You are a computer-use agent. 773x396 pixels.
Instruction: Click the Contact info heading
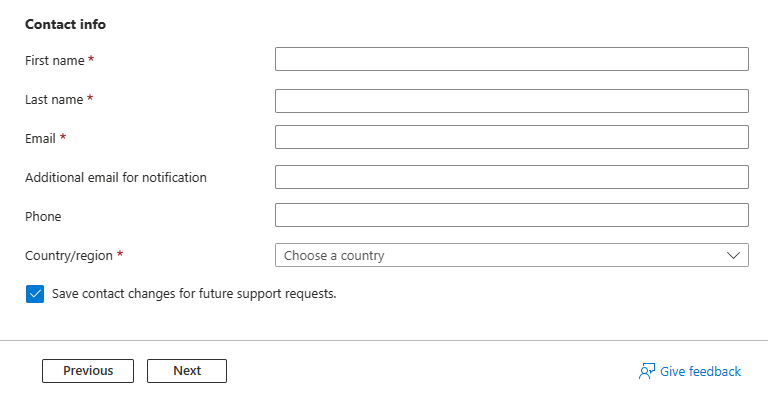click(66, 24)
